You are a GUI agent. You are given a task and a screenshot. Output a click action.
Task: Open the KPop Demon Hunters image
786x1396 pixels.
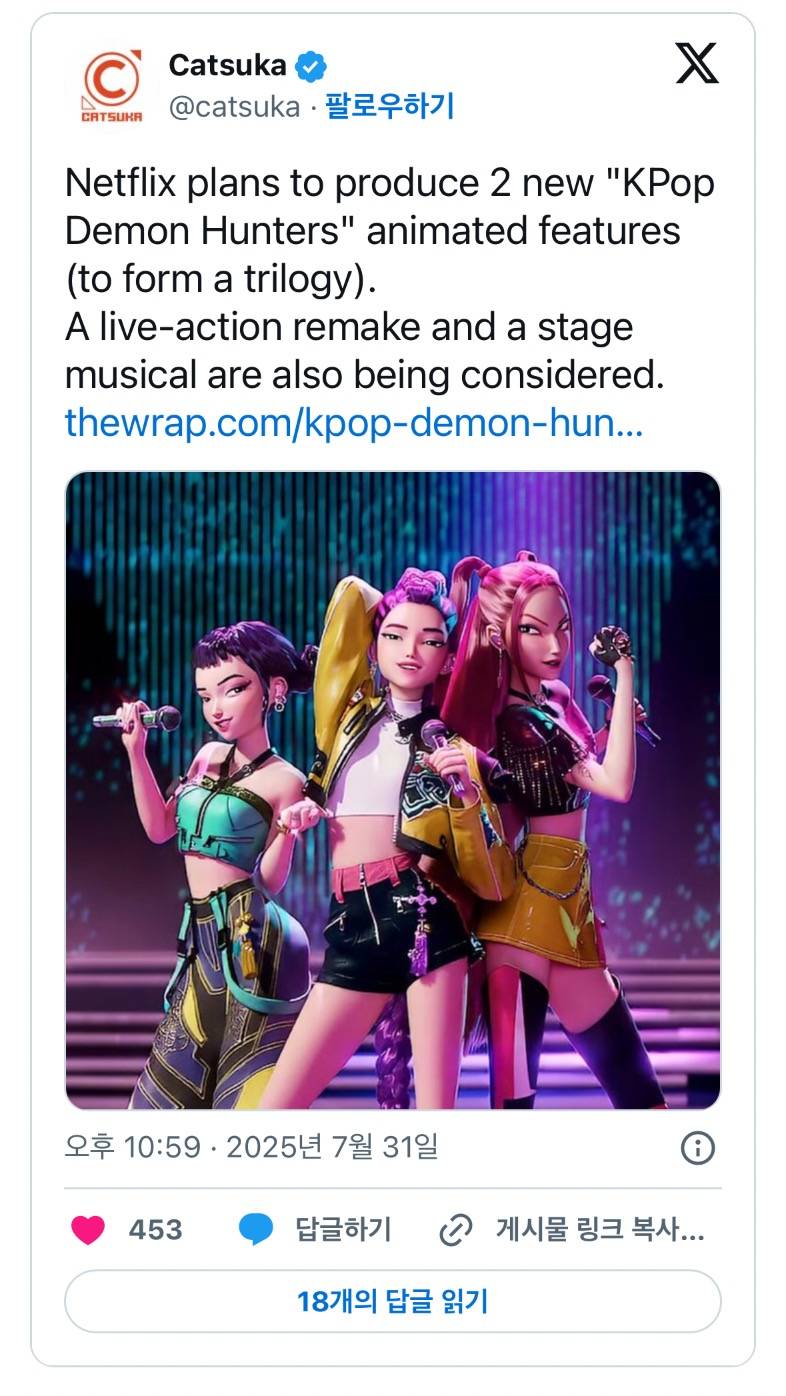(x=392, y=790)
